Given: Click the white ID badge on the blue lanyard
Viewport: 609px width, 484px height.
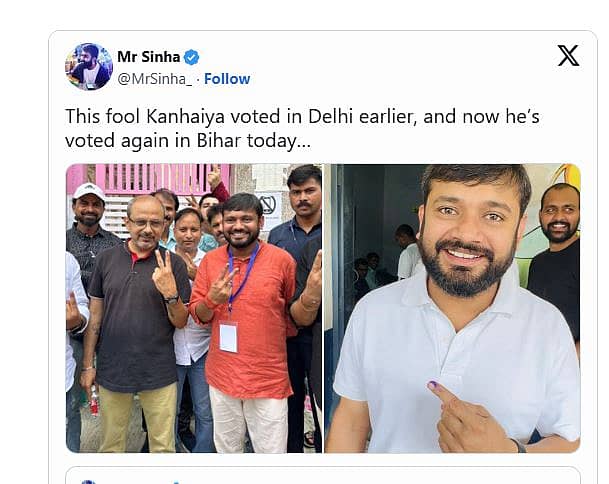Looking at the screenshot, I should pos(228,336).
